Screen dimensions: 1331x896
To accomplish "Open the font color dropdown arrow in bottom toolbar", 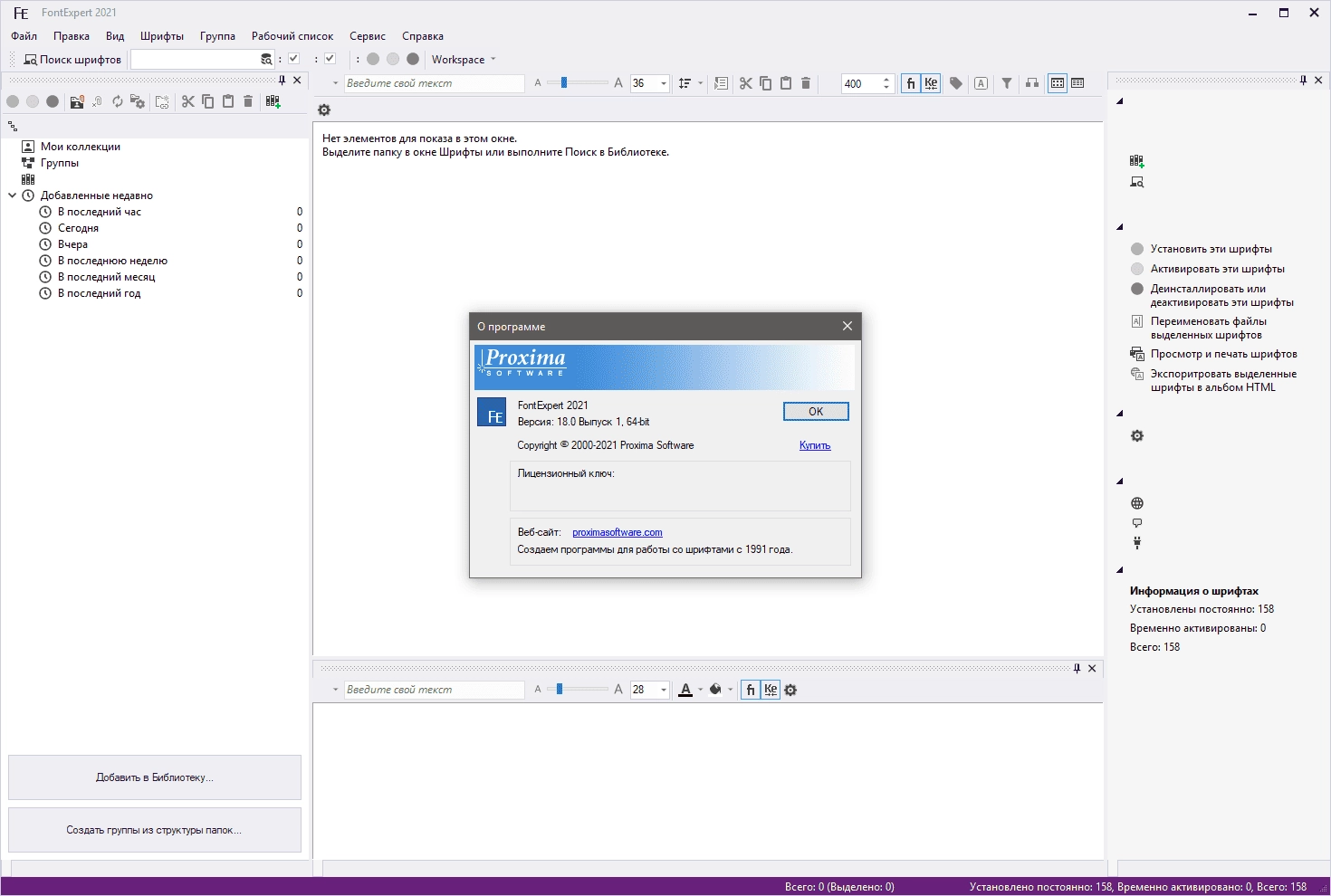I will coord(700,690).
